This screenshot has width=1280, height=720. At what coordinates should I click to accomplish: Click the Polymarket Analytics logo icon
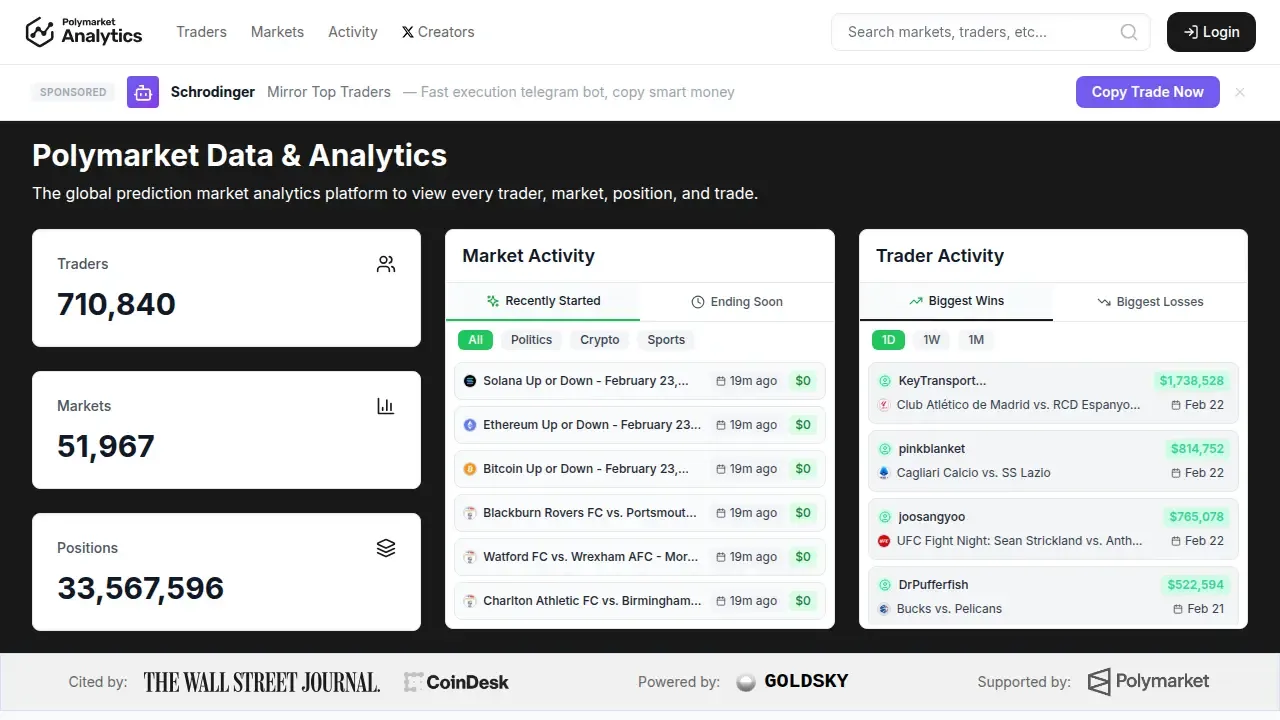39,32
